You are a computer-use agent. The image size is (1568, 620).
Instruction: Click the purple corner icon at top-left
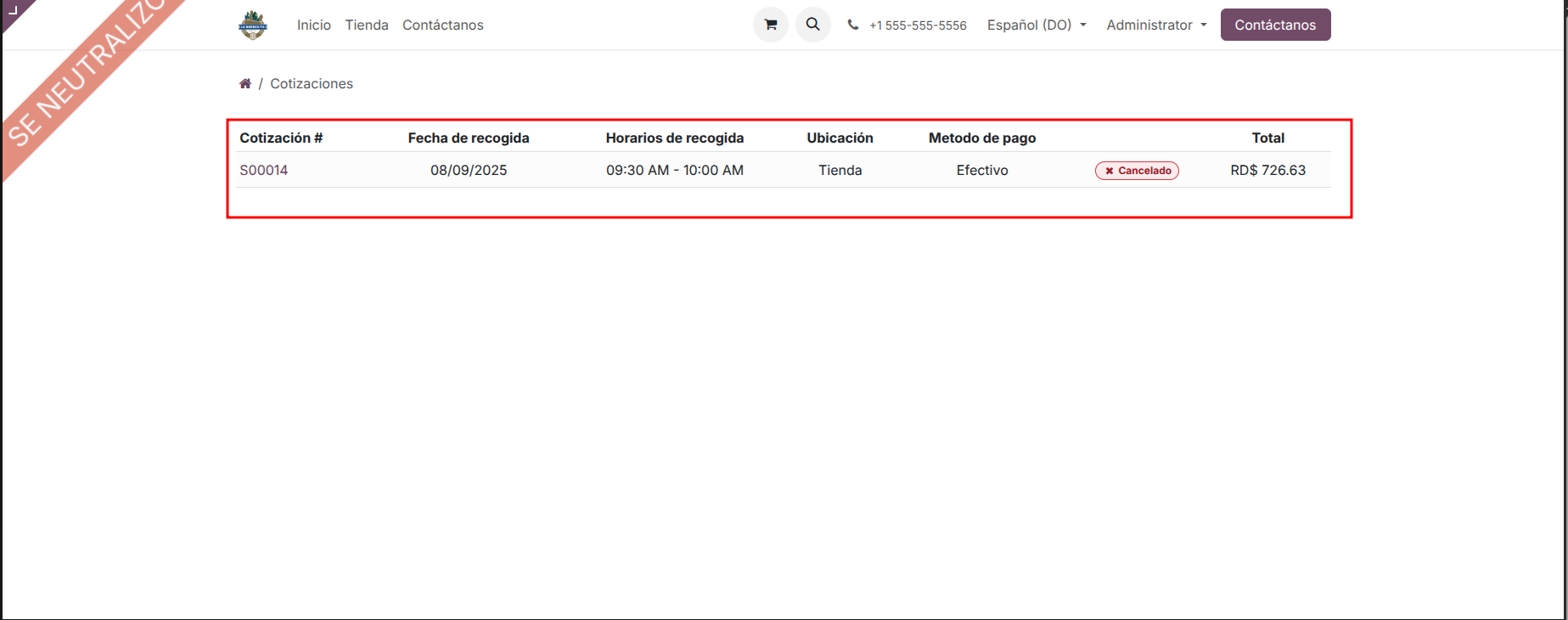12,10
